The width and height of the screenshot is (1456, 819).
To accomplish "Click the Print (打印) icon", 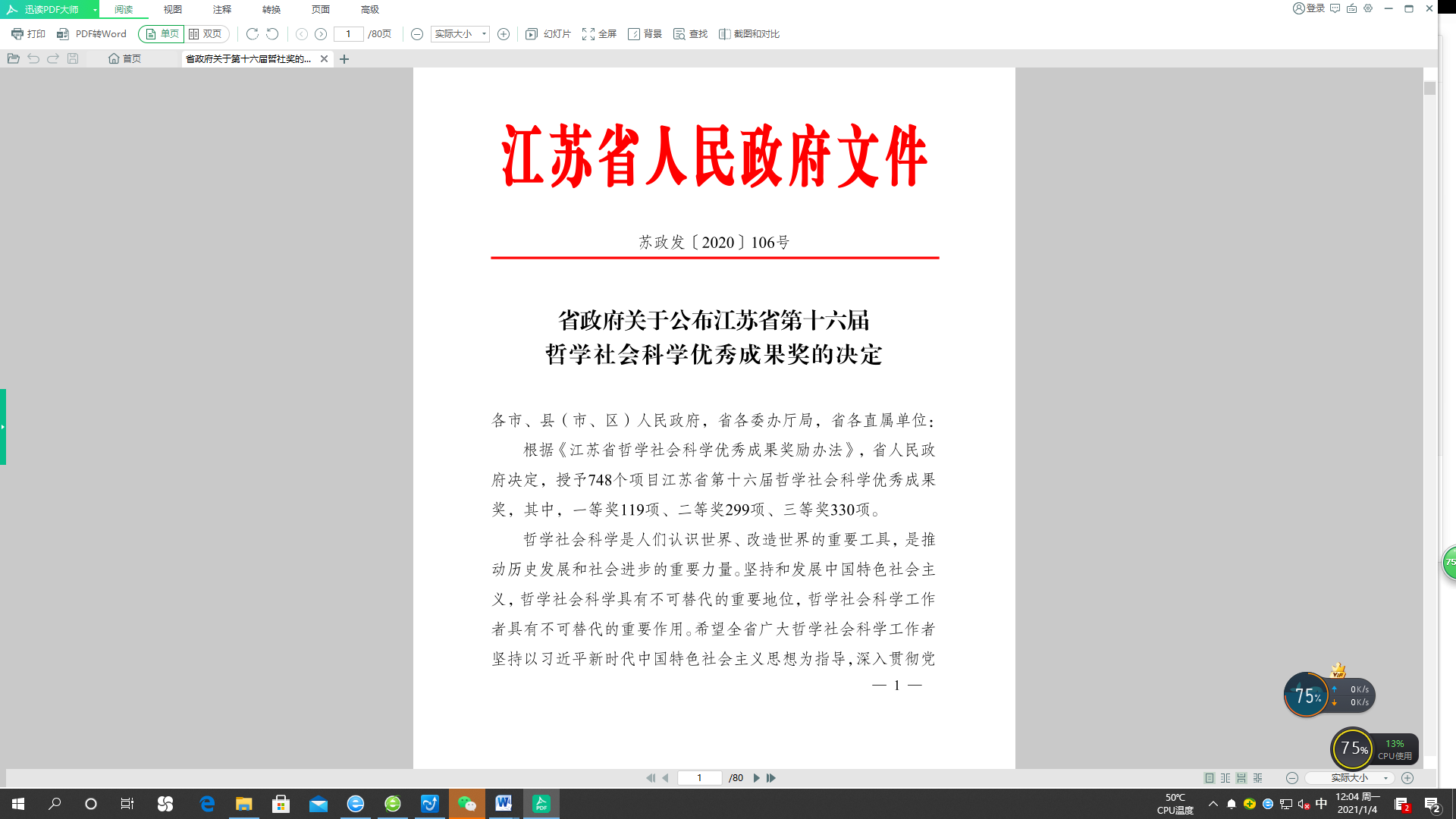I will click(x=17, y=34).
